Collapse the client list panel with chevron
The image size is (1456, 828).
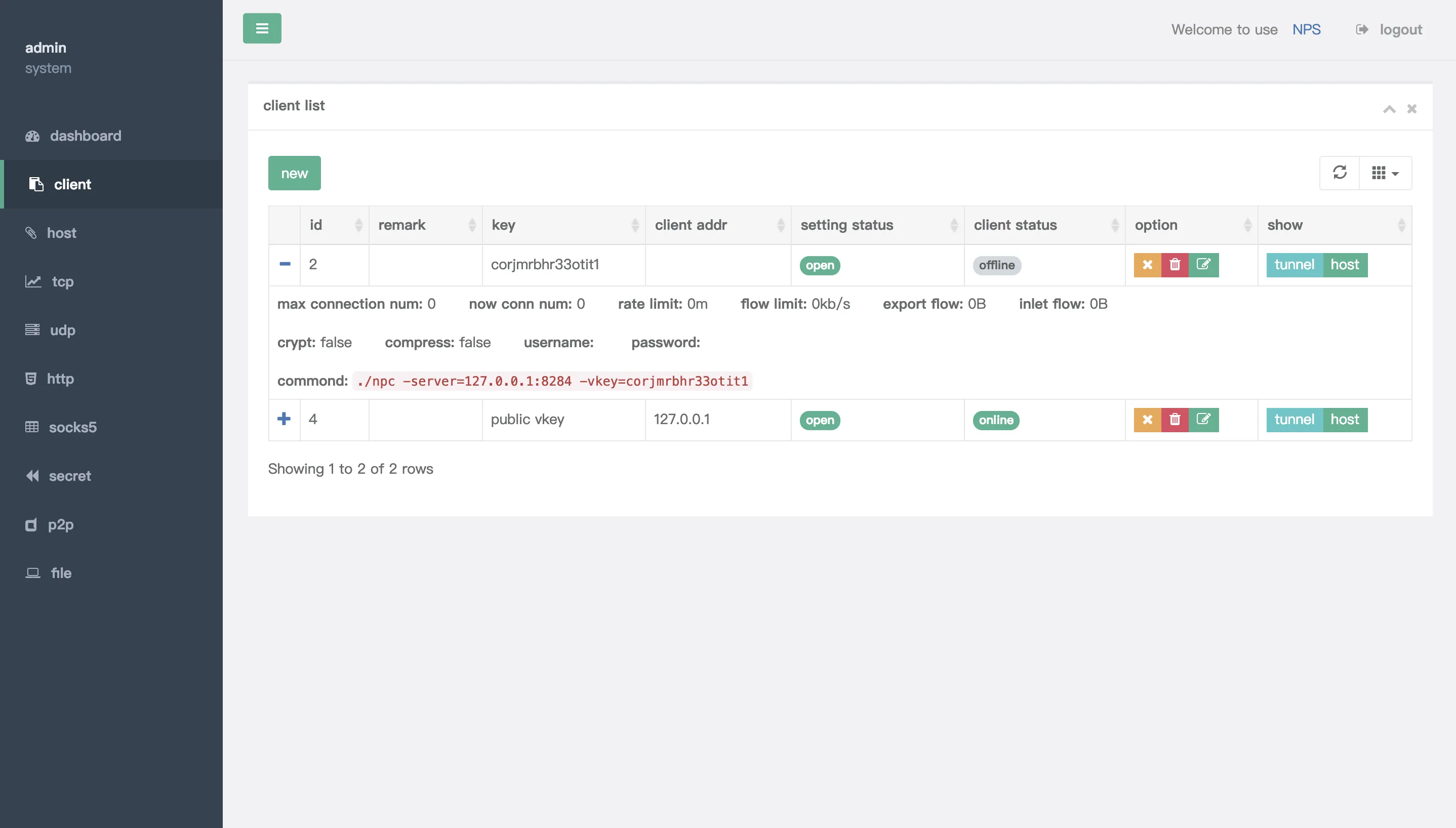pyautogui.click(x=1389, y=109)
